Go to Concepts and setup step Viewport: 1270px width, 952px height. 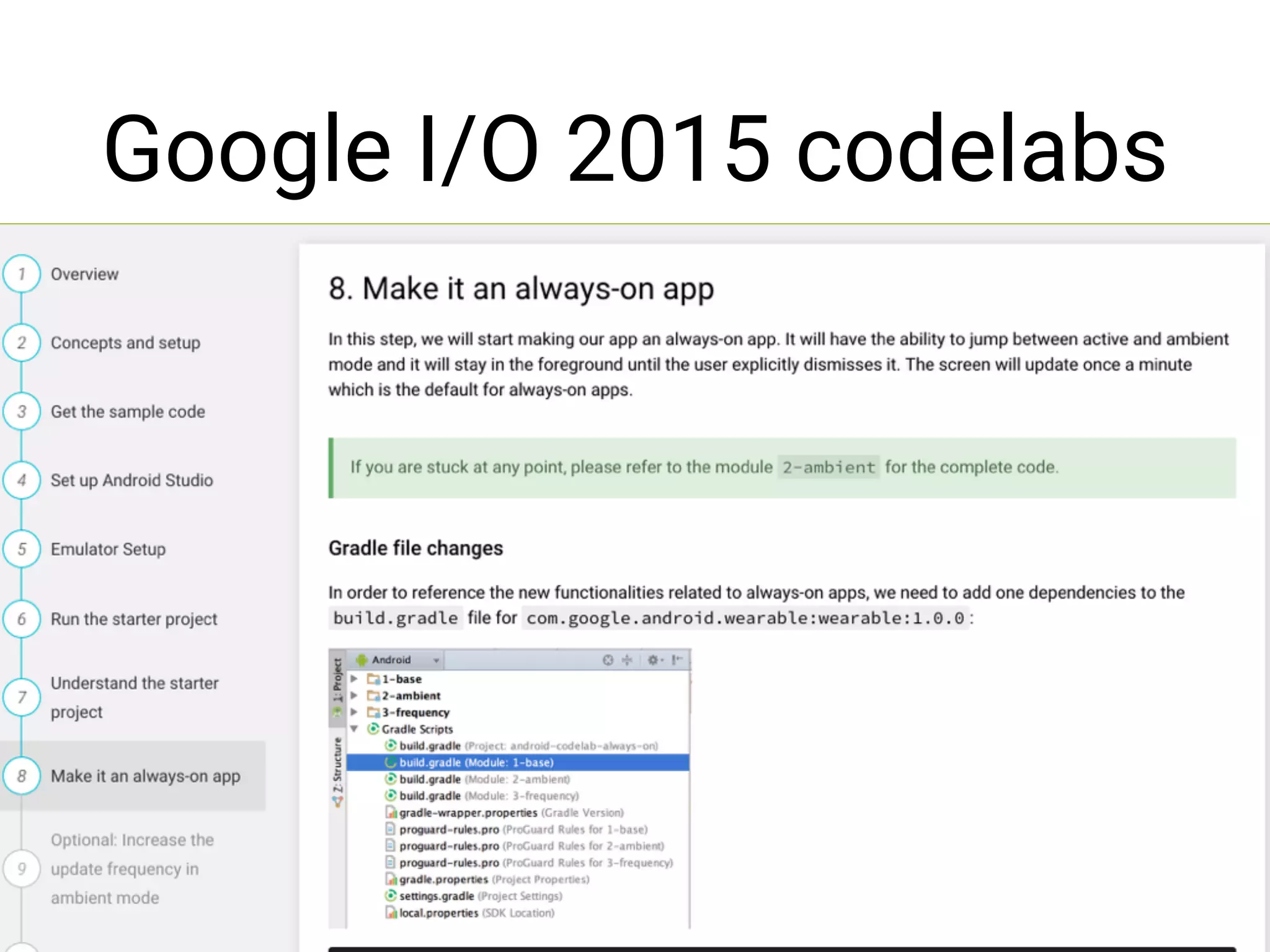tap(125, 343)
